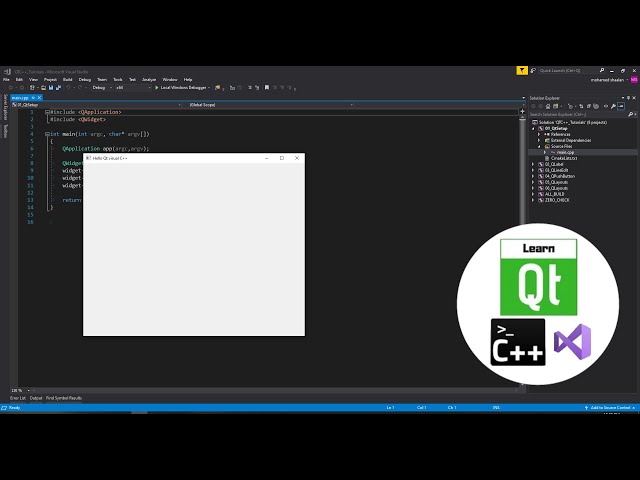640x480 pixels.
Task: Click the bookmark toolbar icon
Action: pyautogui.click(x=267, y=88)
